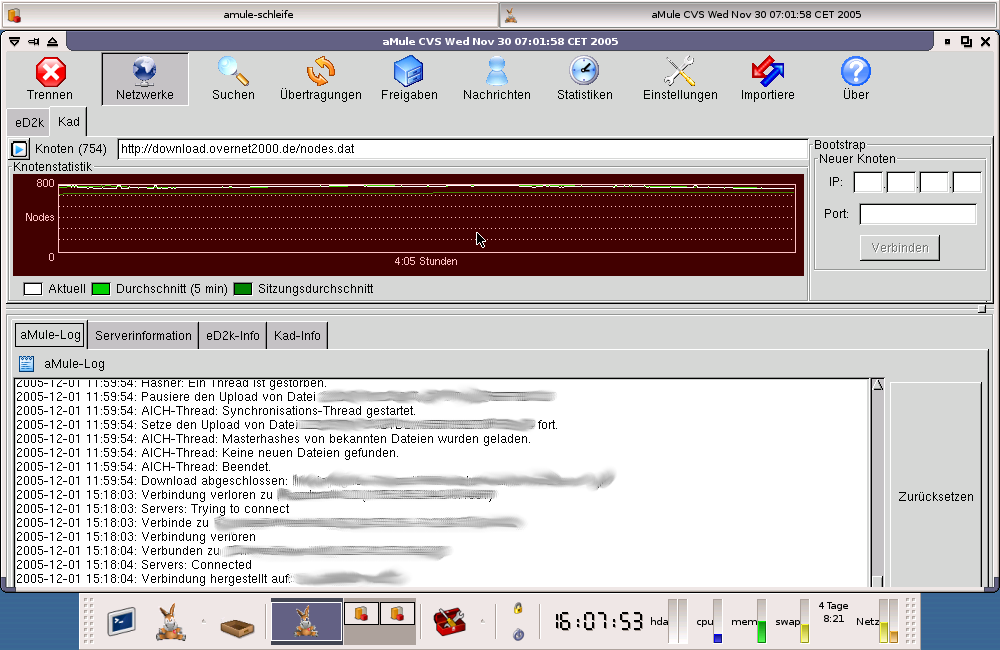The image size is (1000, 650).
Task: Click the blue arrow next to Knoten
Action: click(20, 149)
